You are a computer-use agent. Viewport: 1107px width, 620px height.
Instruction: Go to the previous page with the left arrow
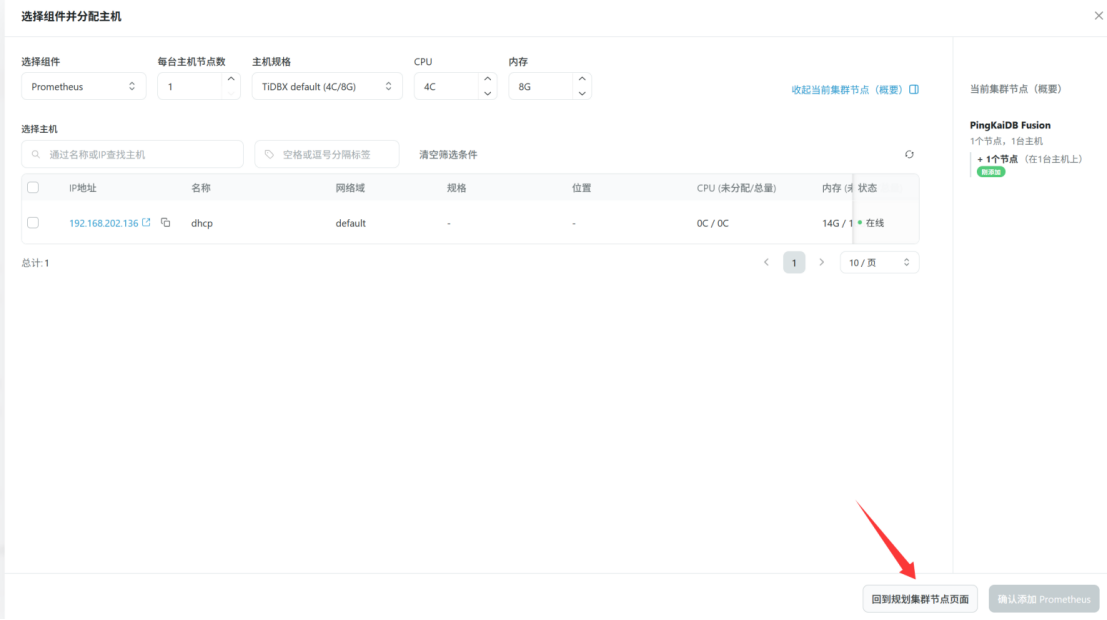766,262
